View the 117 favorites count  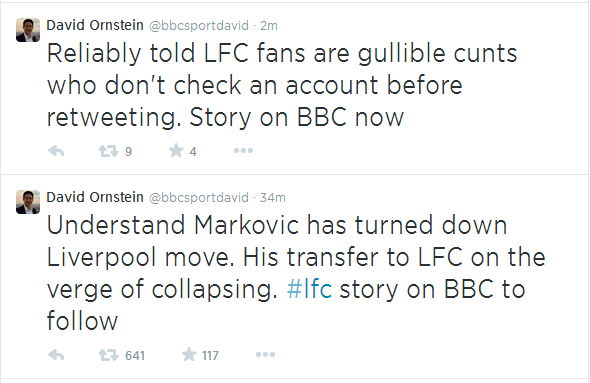210,356
